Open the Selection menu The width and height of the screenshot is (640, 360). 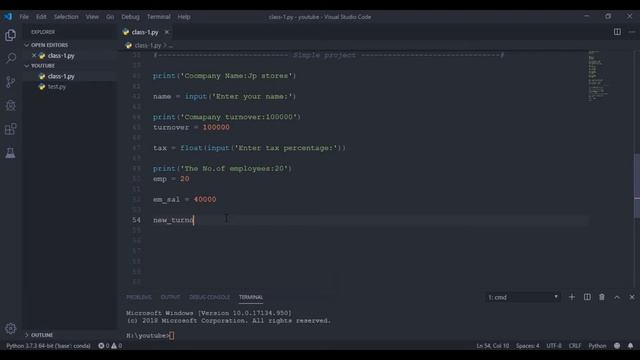click(x=66, y=17)
